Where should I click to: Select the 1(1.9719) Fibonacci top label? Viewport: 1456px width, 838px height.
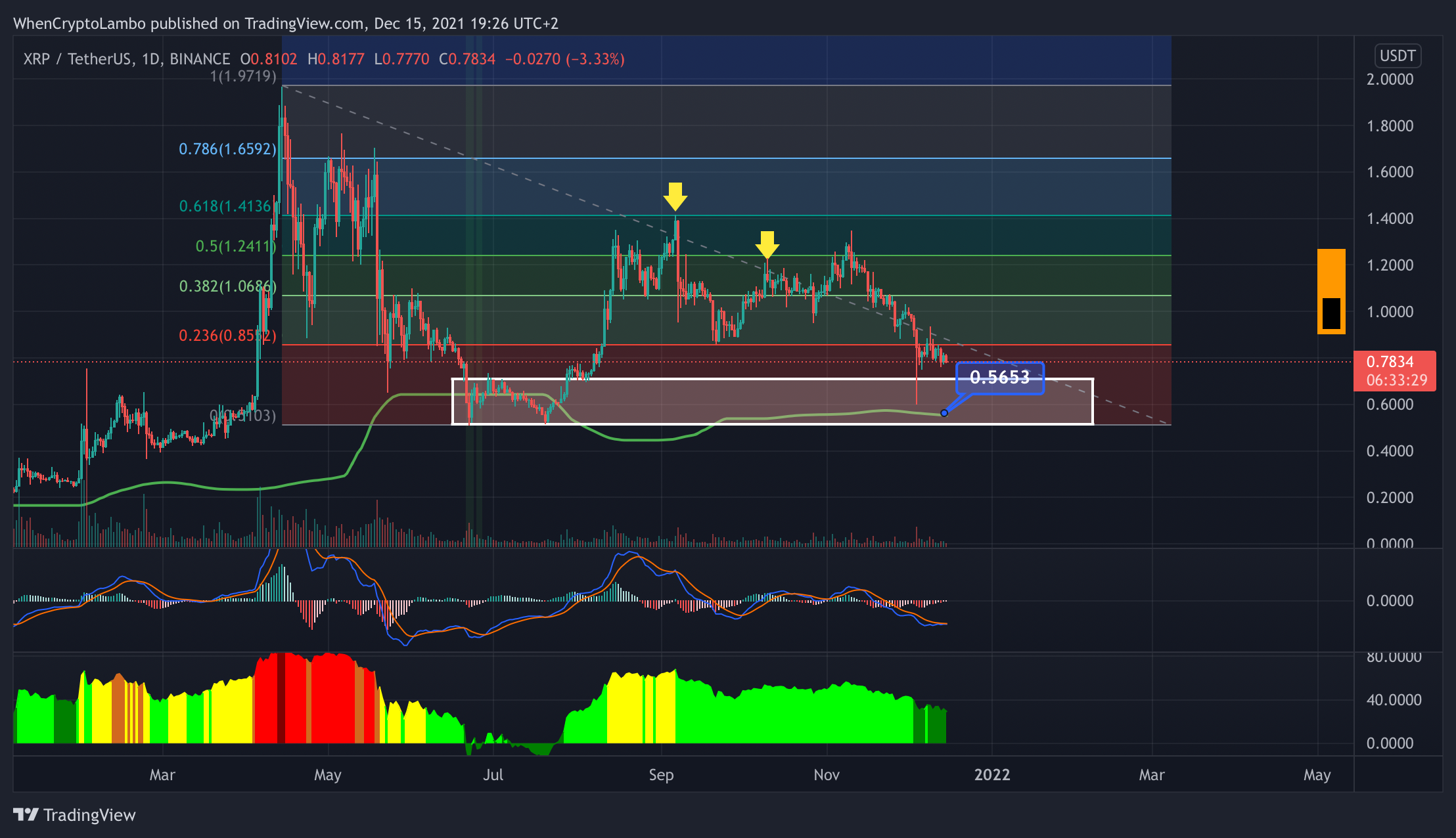pos(243,76)
